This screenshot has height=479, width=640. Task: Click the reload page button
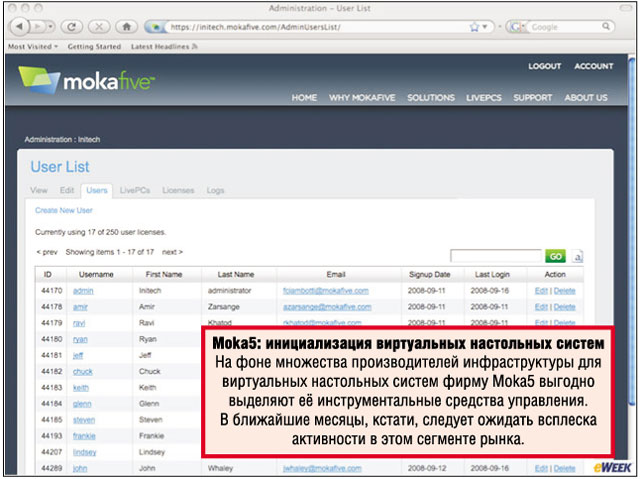click(x=72, y=27)
